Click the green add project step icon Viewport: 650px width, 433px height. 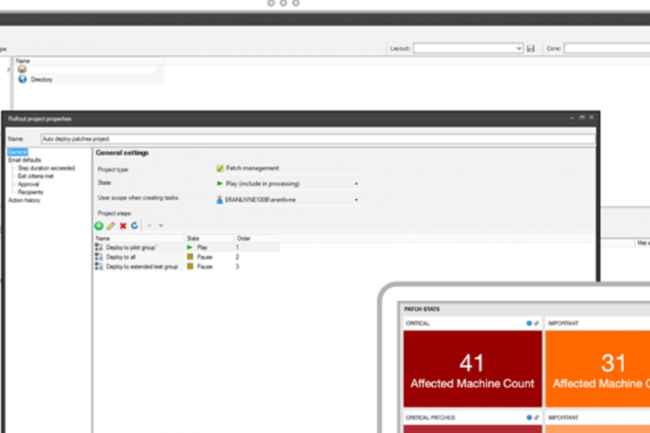tap(99, 226)
